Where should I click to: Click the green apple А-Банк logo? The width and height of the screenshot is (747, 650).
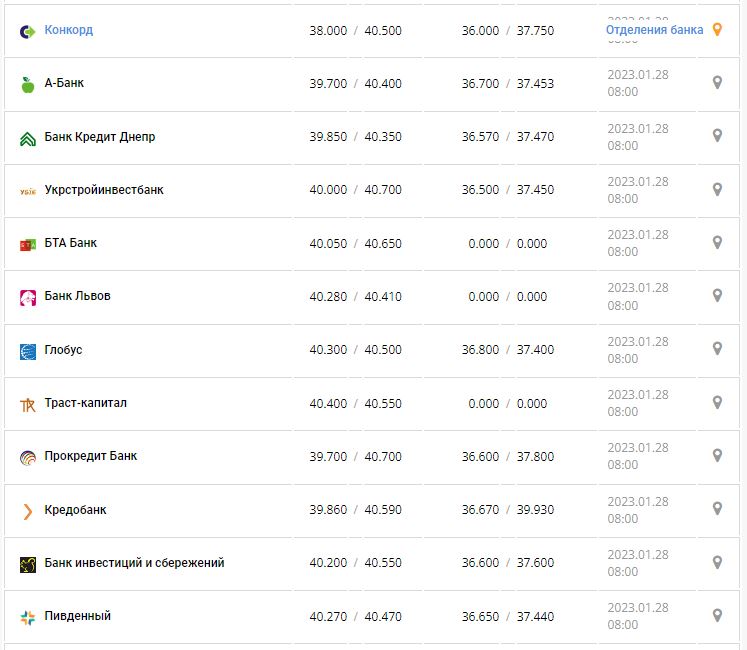(x=27, y=84)
